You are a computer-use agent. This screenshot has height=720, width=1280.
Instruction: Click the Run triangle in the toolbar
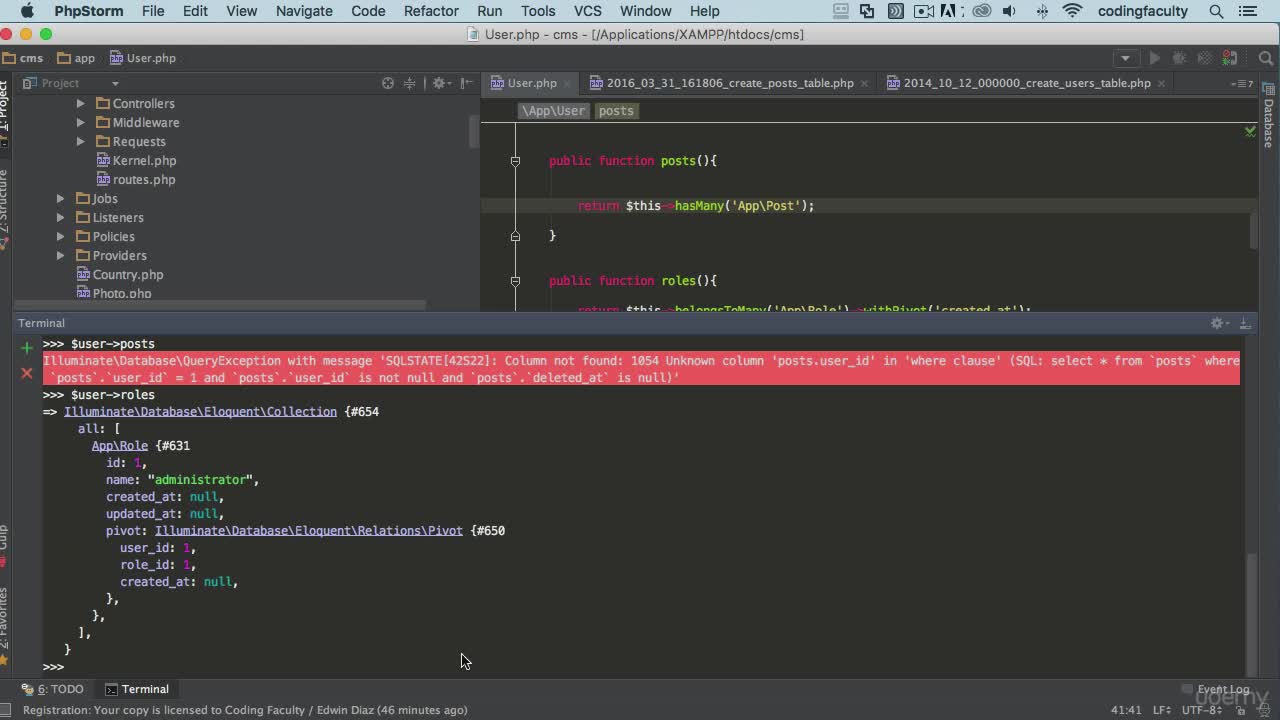pos(1154,58)
